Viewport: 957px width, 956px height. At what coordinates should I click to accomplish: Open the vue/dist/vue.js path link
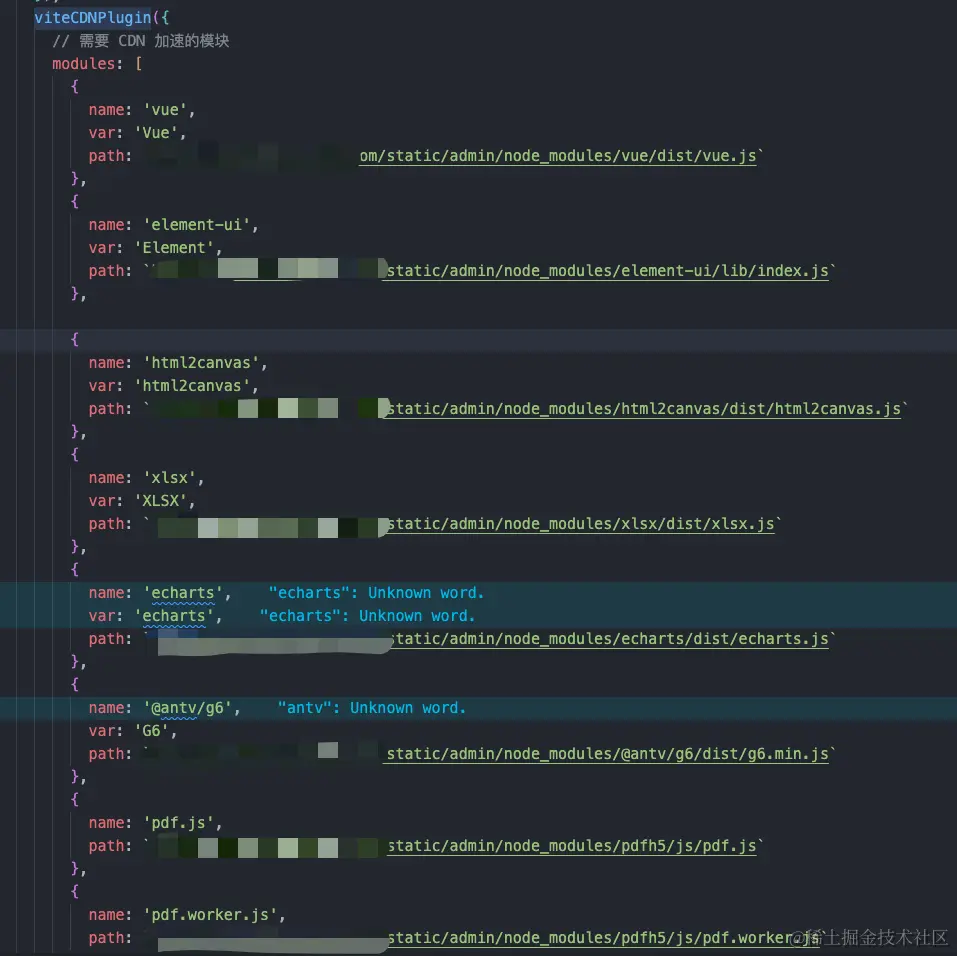point(558,156)
